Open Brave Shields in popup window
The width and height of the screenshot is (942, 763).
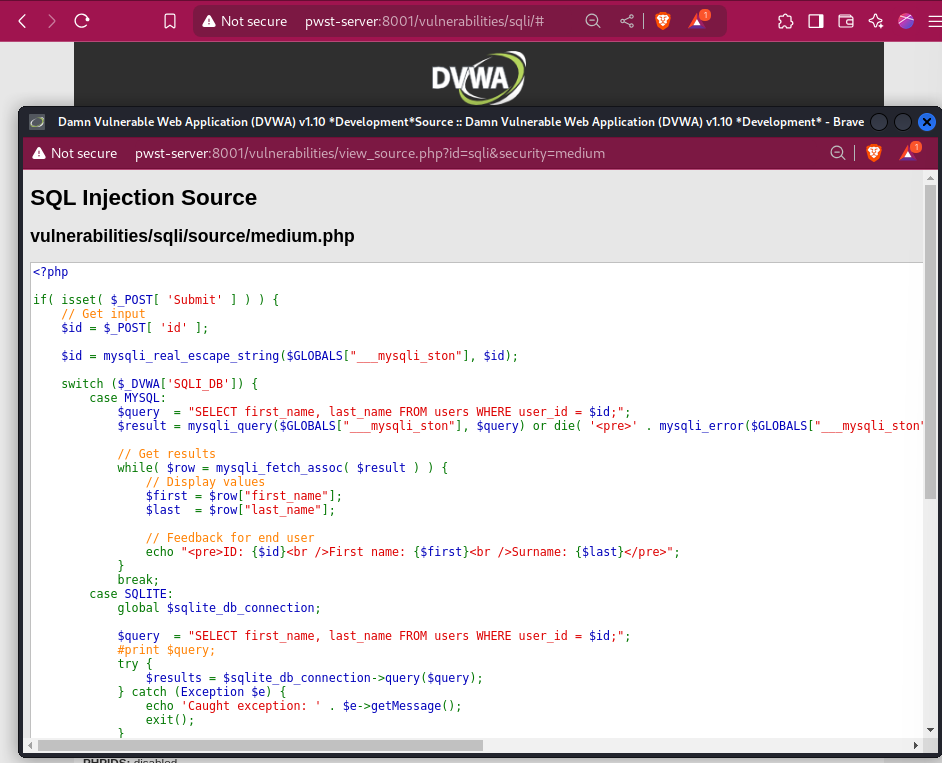874,153
